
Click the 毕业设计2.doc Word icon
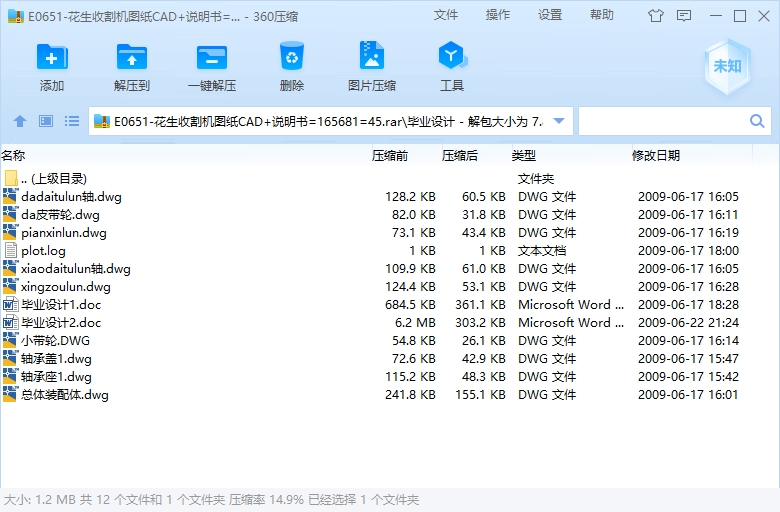tap(10, 322)
